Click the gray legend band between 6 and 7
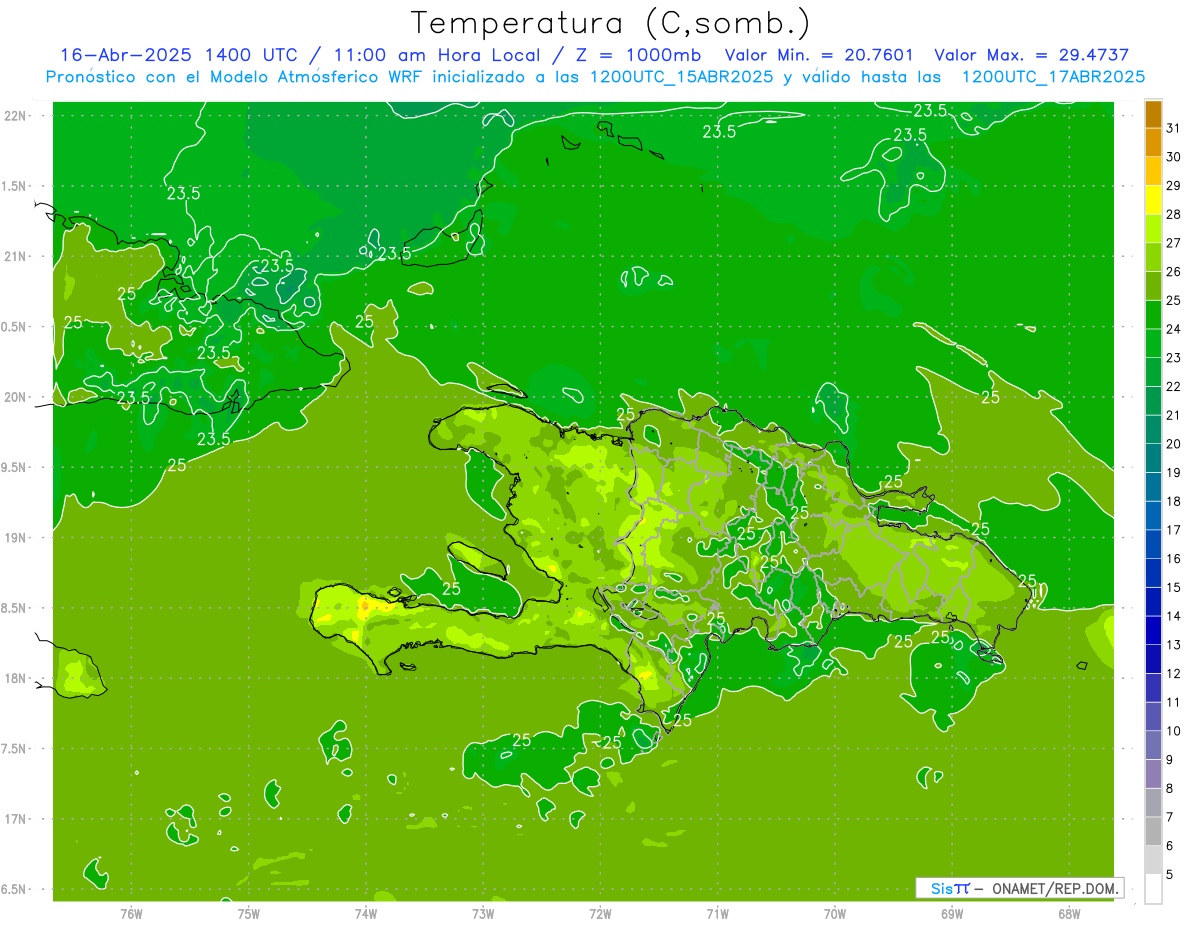The image size is (1200, 927). click(1153, 831)
